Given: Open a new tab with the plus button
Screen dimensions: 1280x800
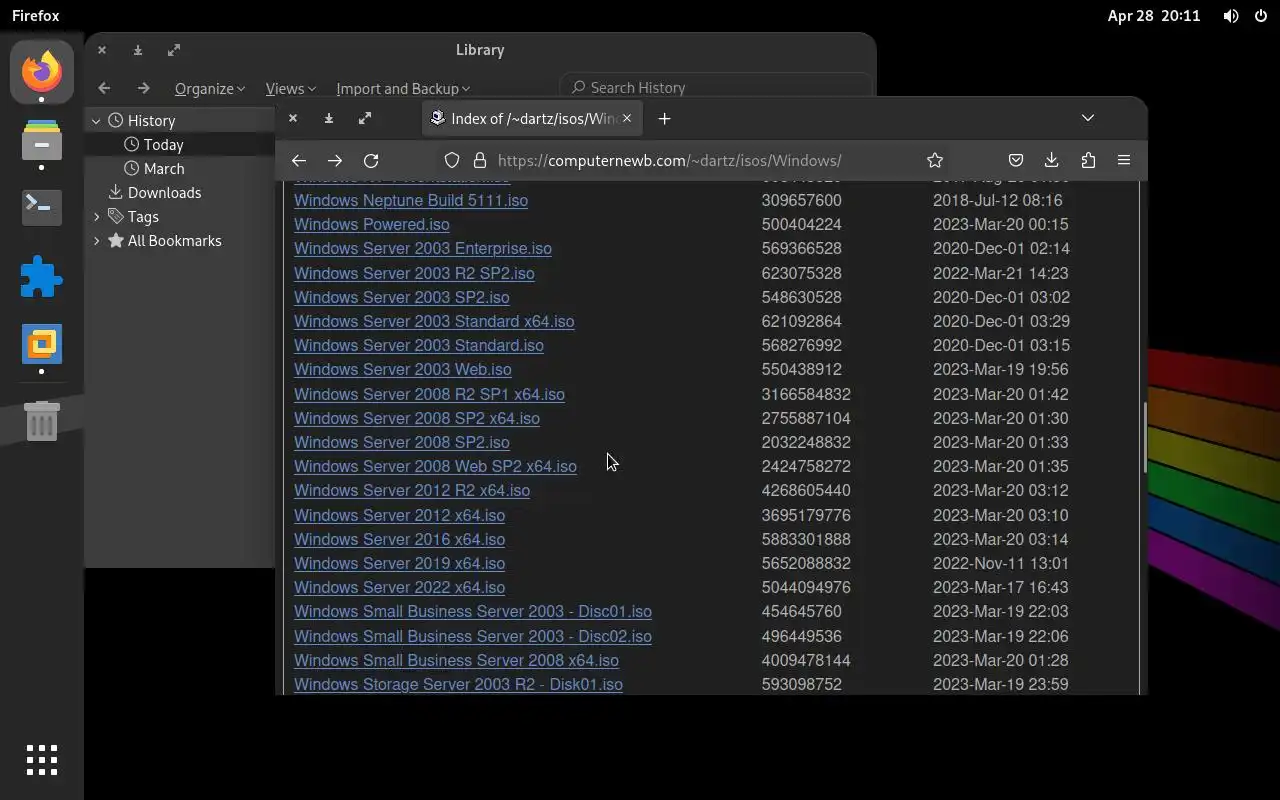Looking at the screenshot, I should pyautogui.click(x=664, y=118).
